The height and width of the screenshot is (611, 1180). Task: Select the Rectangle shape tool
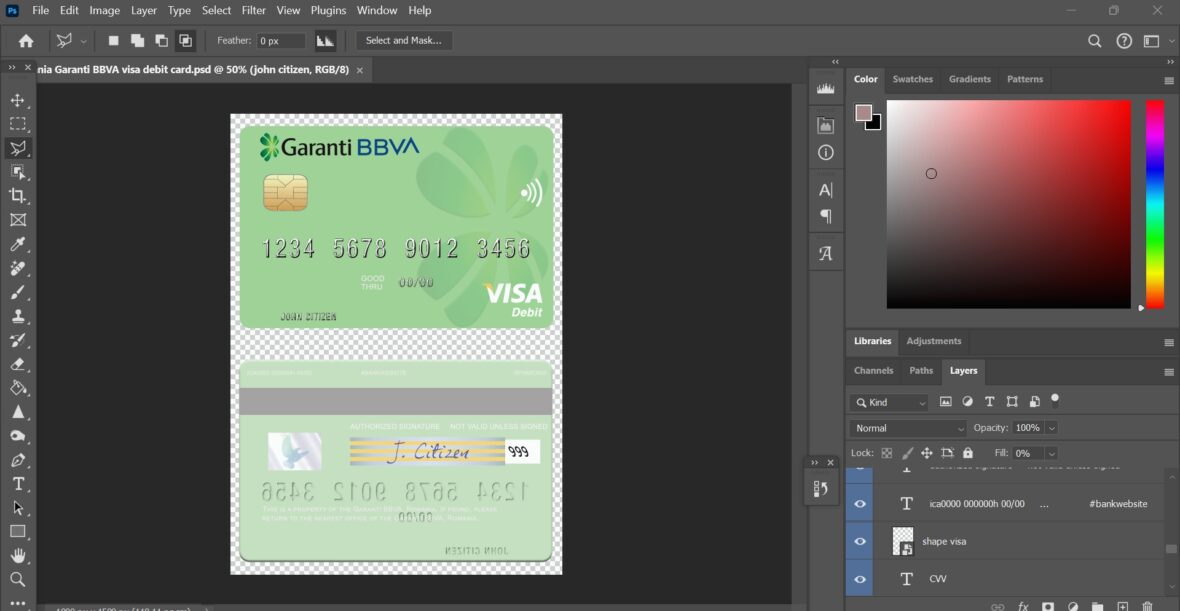18,531
